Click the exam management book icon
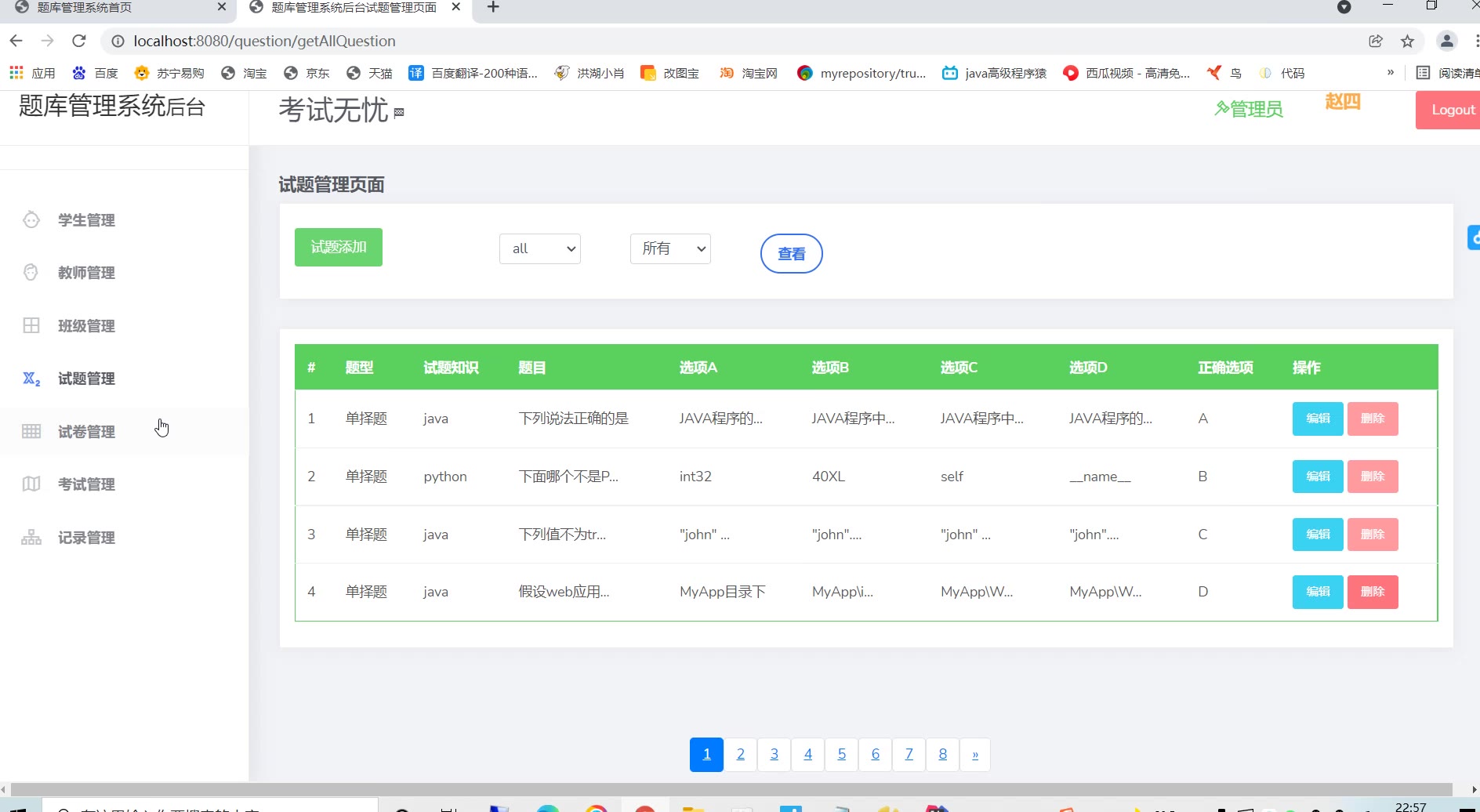This screenshot has height=812, width=1480. (31, 484)
